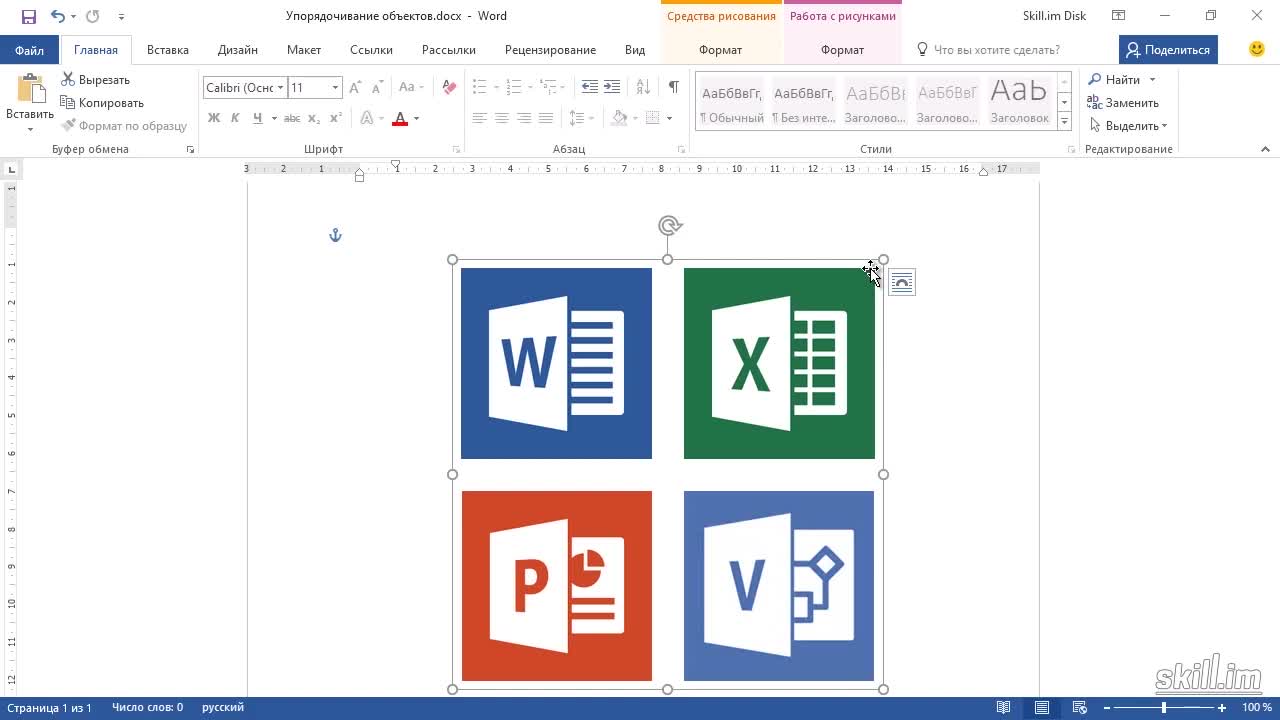Toggle bold Ж formatting
The image size is (1280, 720).
click(x=214, y=118)
